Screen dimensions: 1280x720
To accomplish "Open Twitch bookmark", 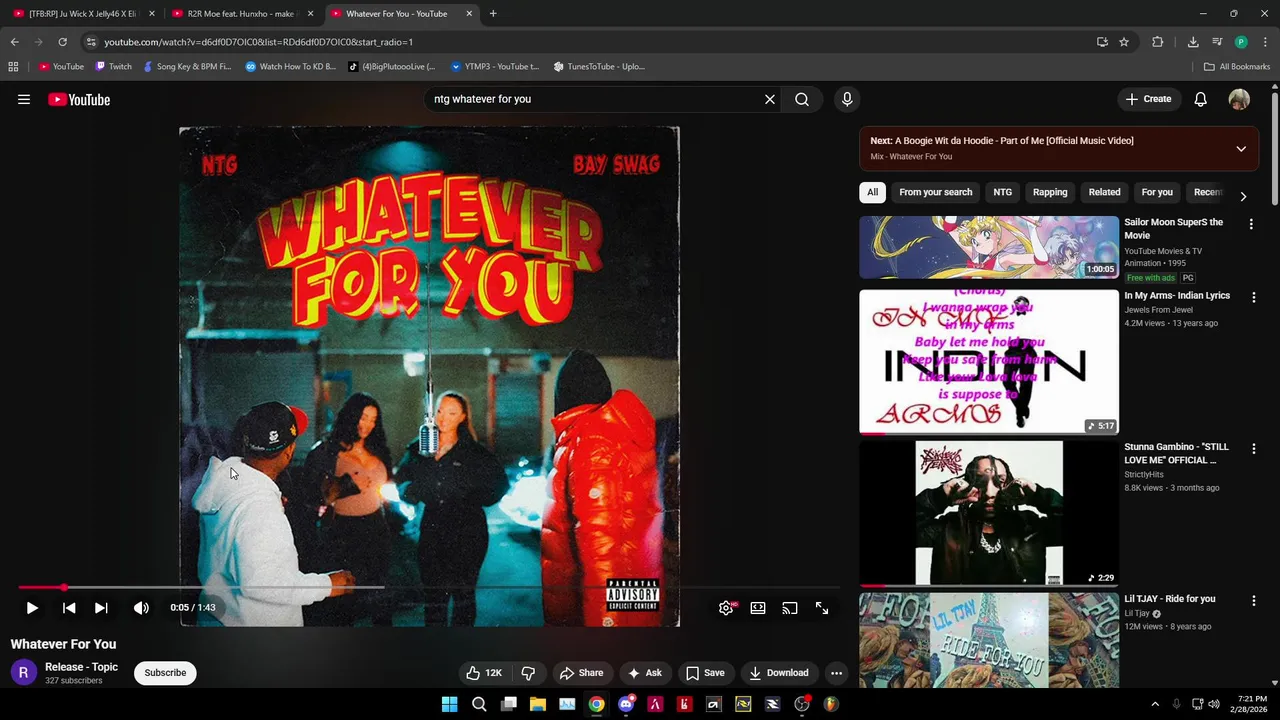I will click(x=113, y=67).
